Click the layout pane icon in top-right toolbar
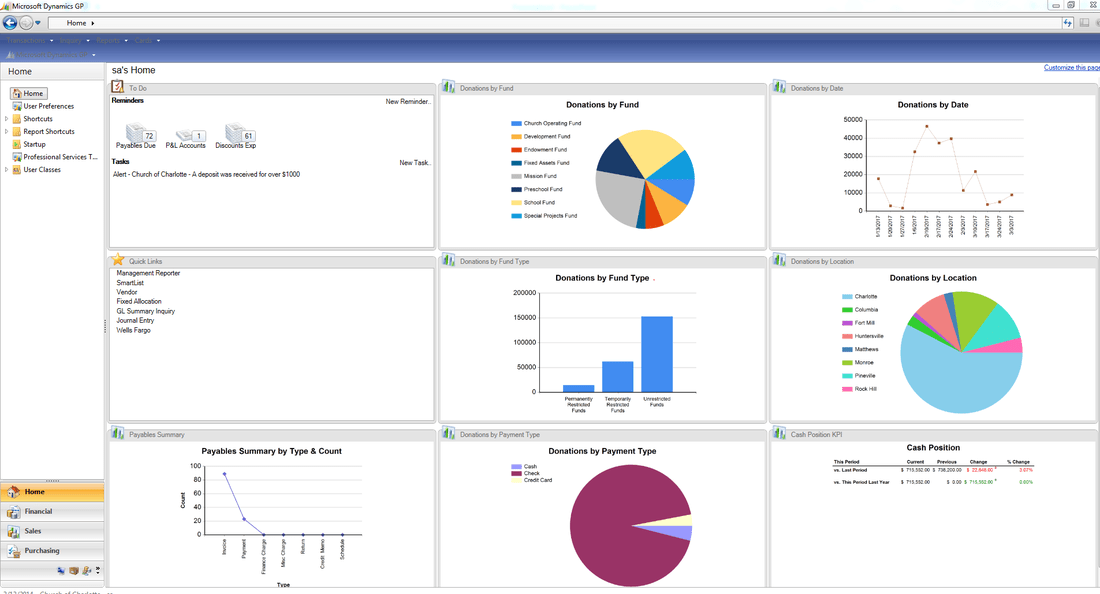The width and height of the screenshot is (1100, 594). coord(1085,22)
